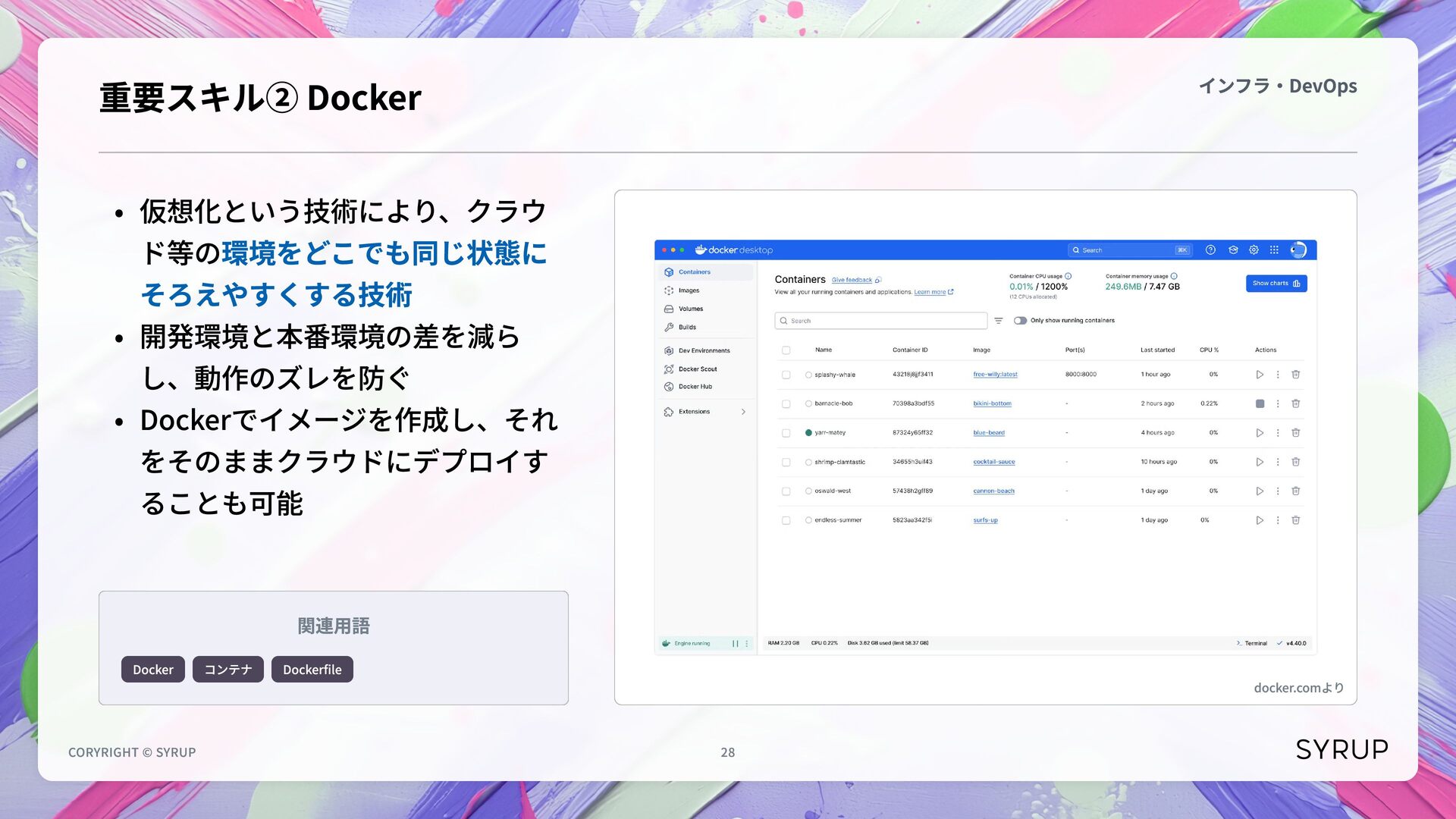Open the Containers section in sidebar
Screen dimensions: 1456x819
[706, 272]
